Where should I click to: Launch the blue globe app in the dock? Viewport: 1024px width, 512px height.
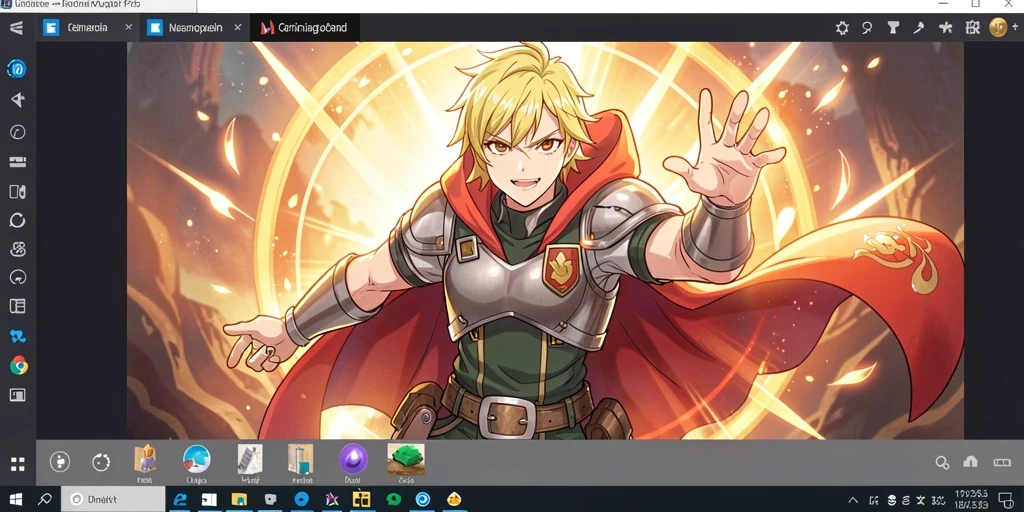coord(197,458)
